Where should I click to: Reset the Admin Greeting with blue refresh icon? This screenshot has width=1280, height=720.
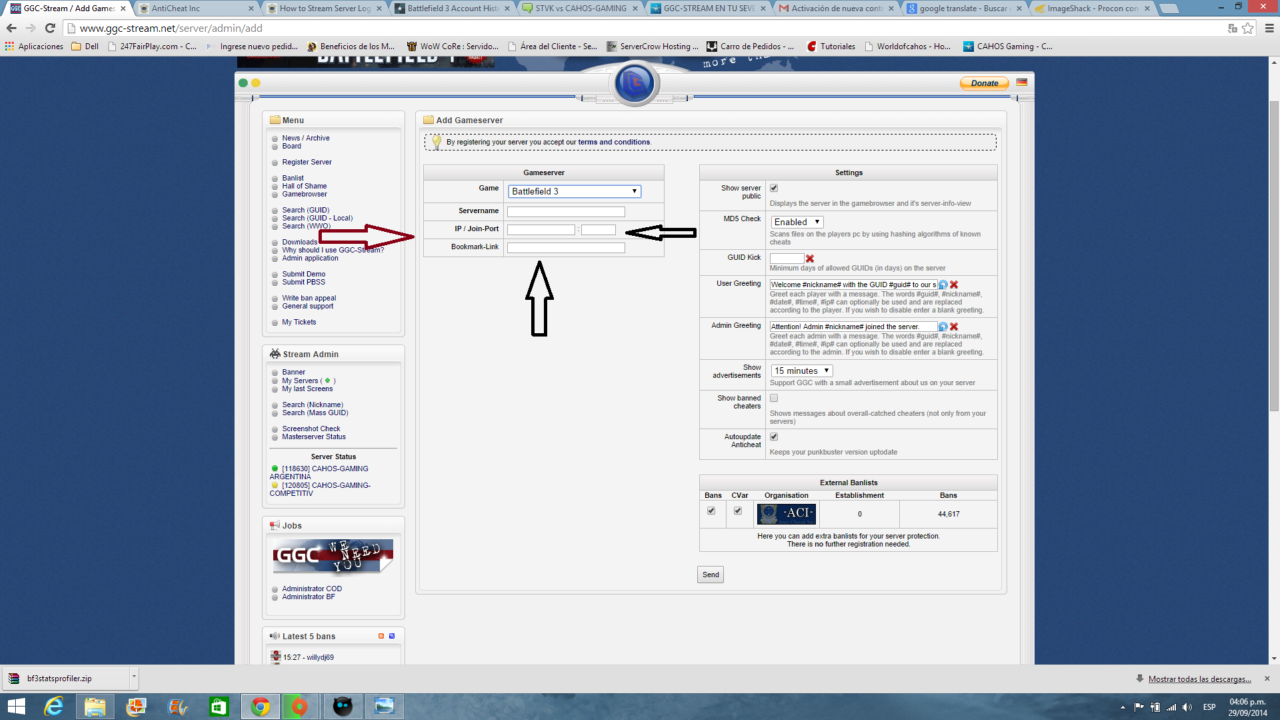[943, 327]
